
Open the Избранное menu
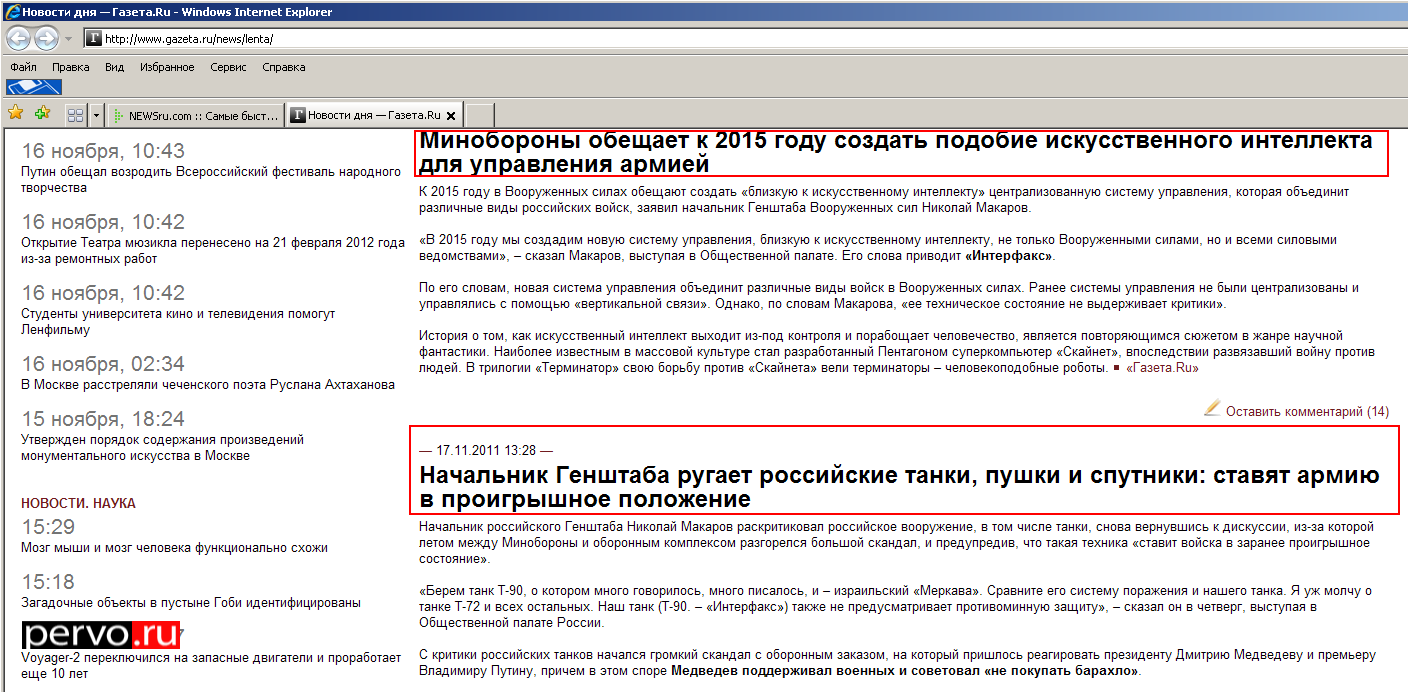click(x=167, y=67)
